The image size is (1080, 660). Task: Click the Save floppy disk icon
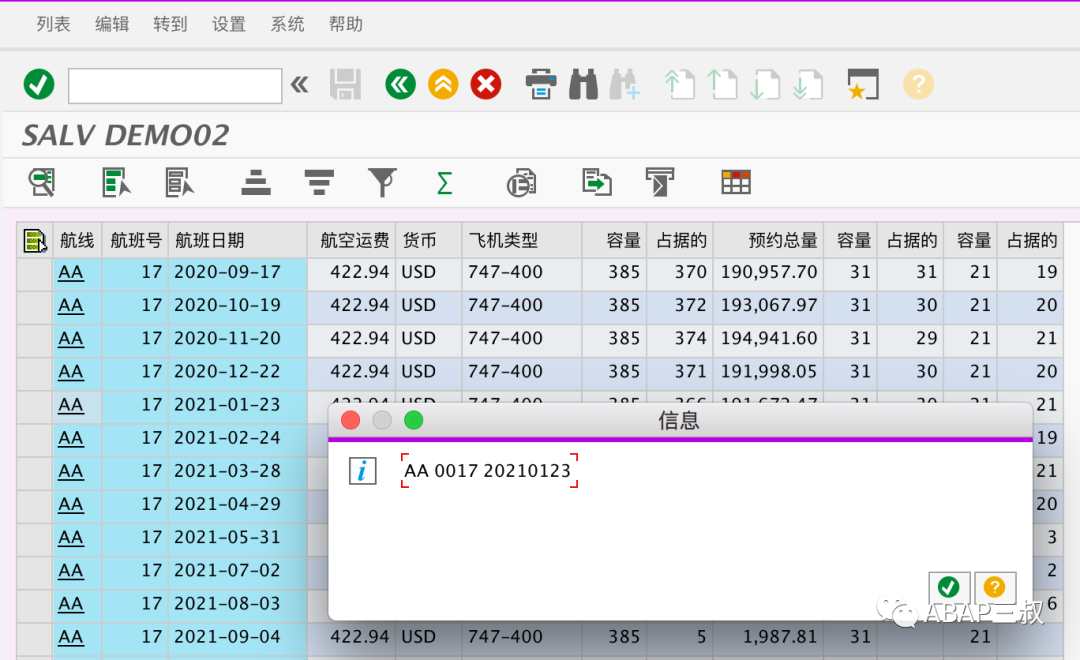coord(345,85)
